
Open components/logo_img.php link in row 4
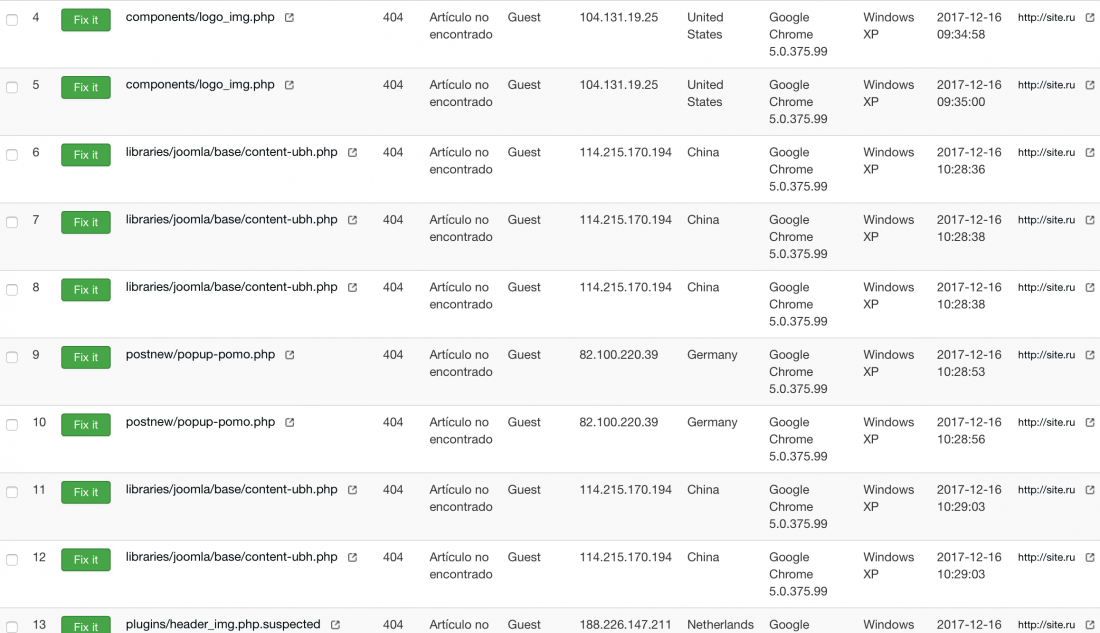[200, 17]
